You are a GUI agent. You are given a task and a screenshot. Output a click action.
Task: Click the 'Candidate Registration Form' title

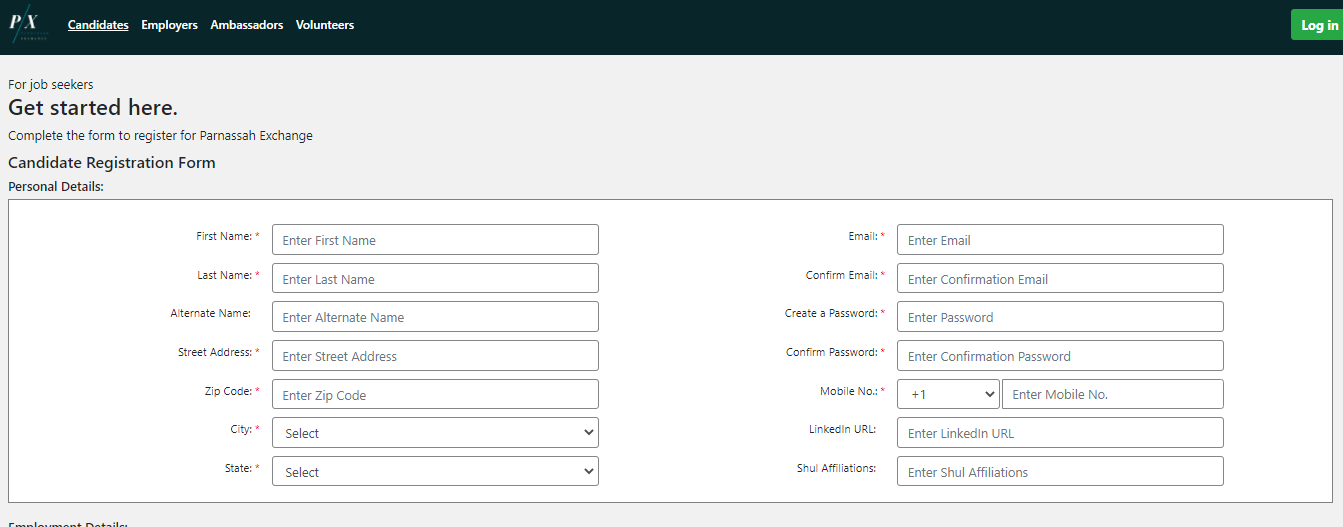(112, 162)
